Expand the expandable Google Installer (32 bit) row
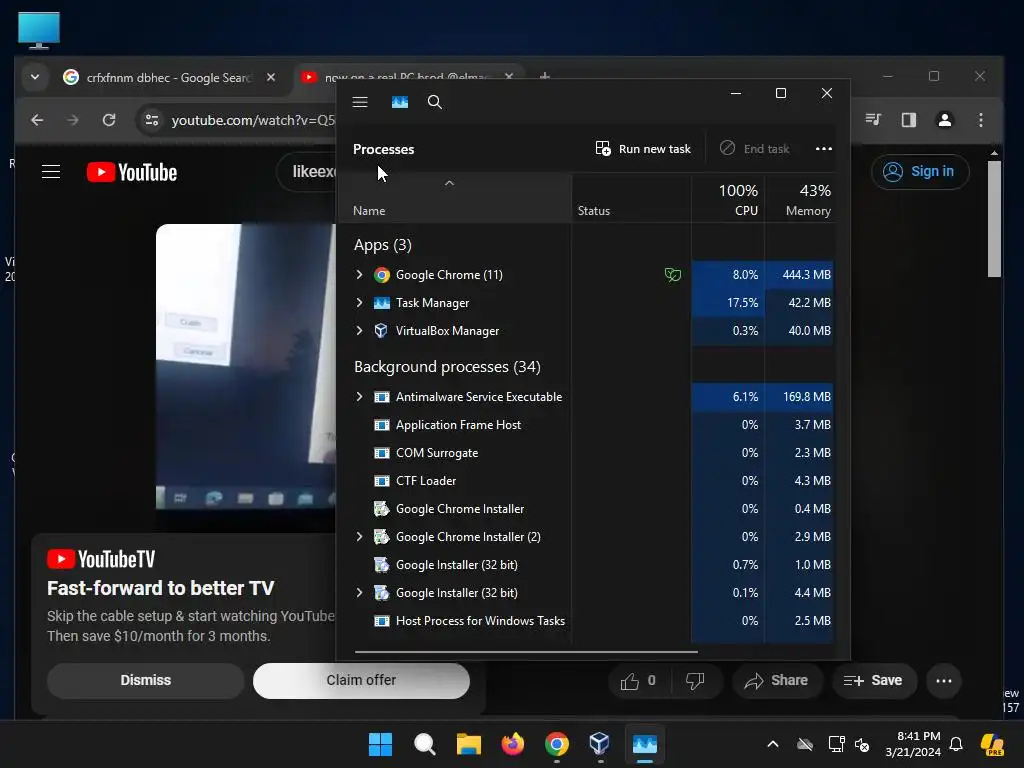 pos(359,592)
